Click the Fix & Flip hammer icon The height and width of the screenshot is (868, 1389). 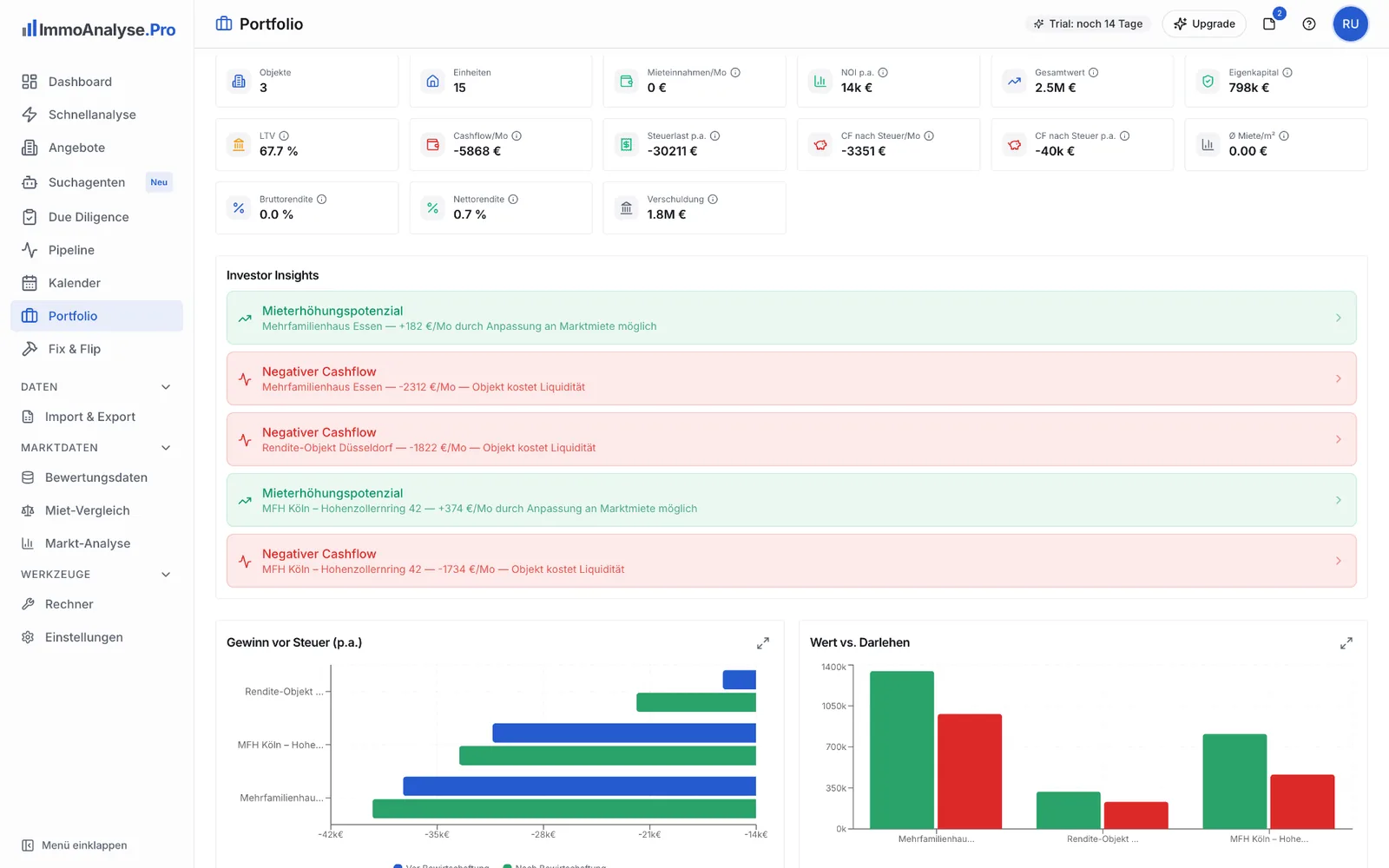[x=30, y=349]
